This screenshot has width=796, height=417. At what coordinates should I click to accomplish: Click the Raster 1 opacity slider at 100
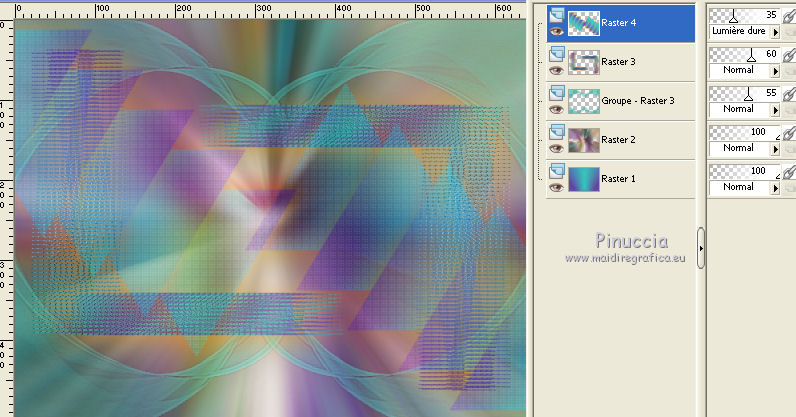click(x=745, y=172)
